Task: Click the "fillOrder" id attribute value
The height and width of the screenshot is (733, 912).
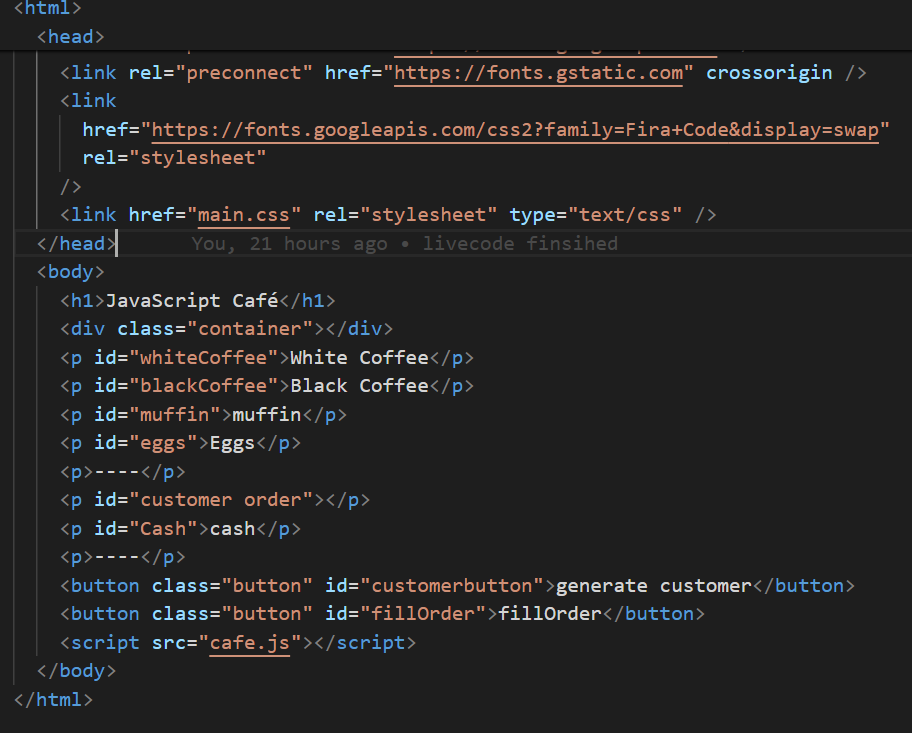Action: tap(428, 614)
